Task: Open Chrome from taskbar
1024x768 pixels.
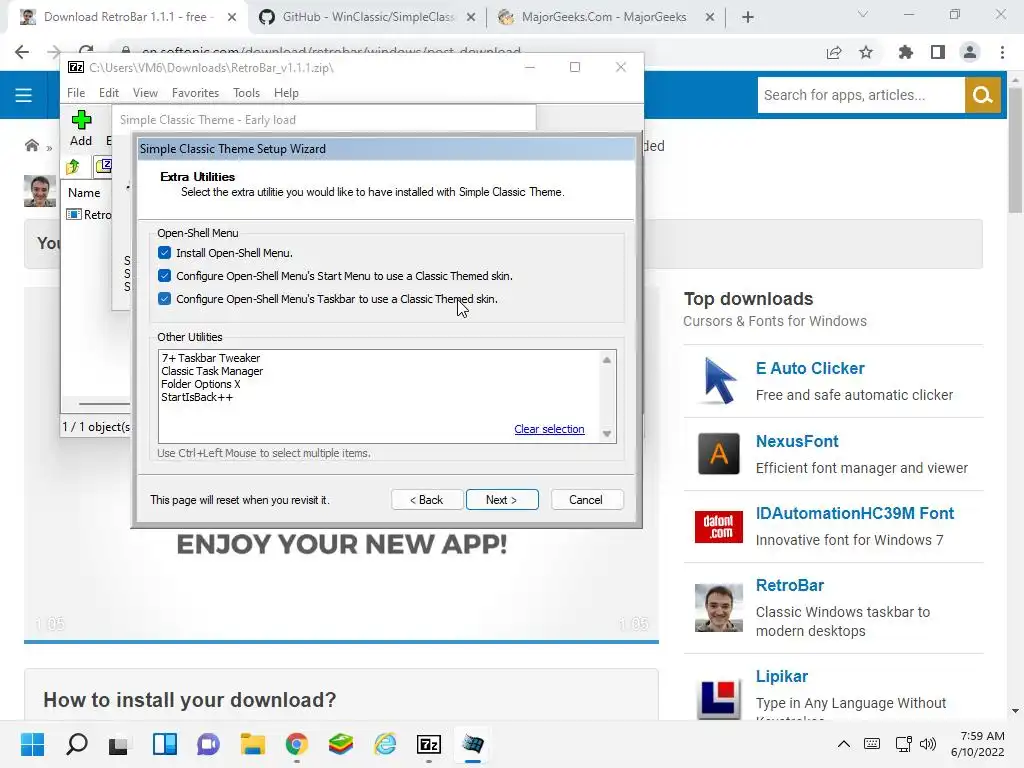Action: pos(296,744)
